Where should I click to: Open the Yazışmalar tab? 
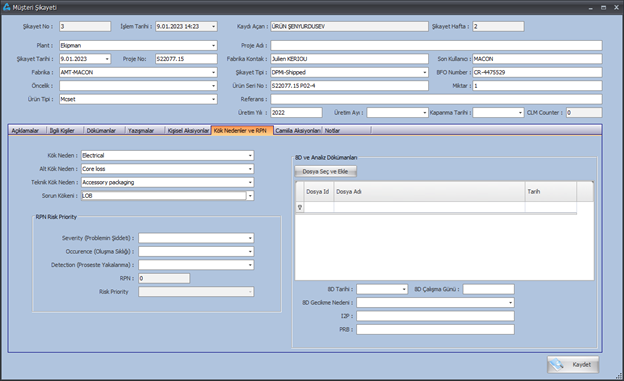141,131
